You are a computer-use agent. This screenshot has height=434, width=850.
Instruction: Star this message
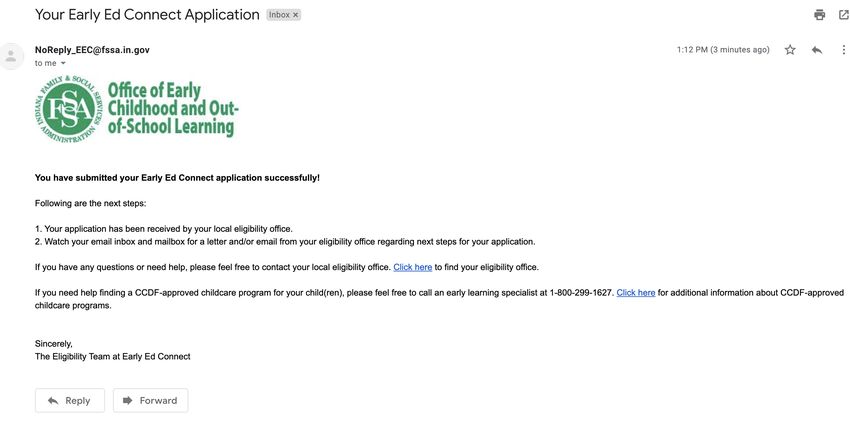[790, 50]
